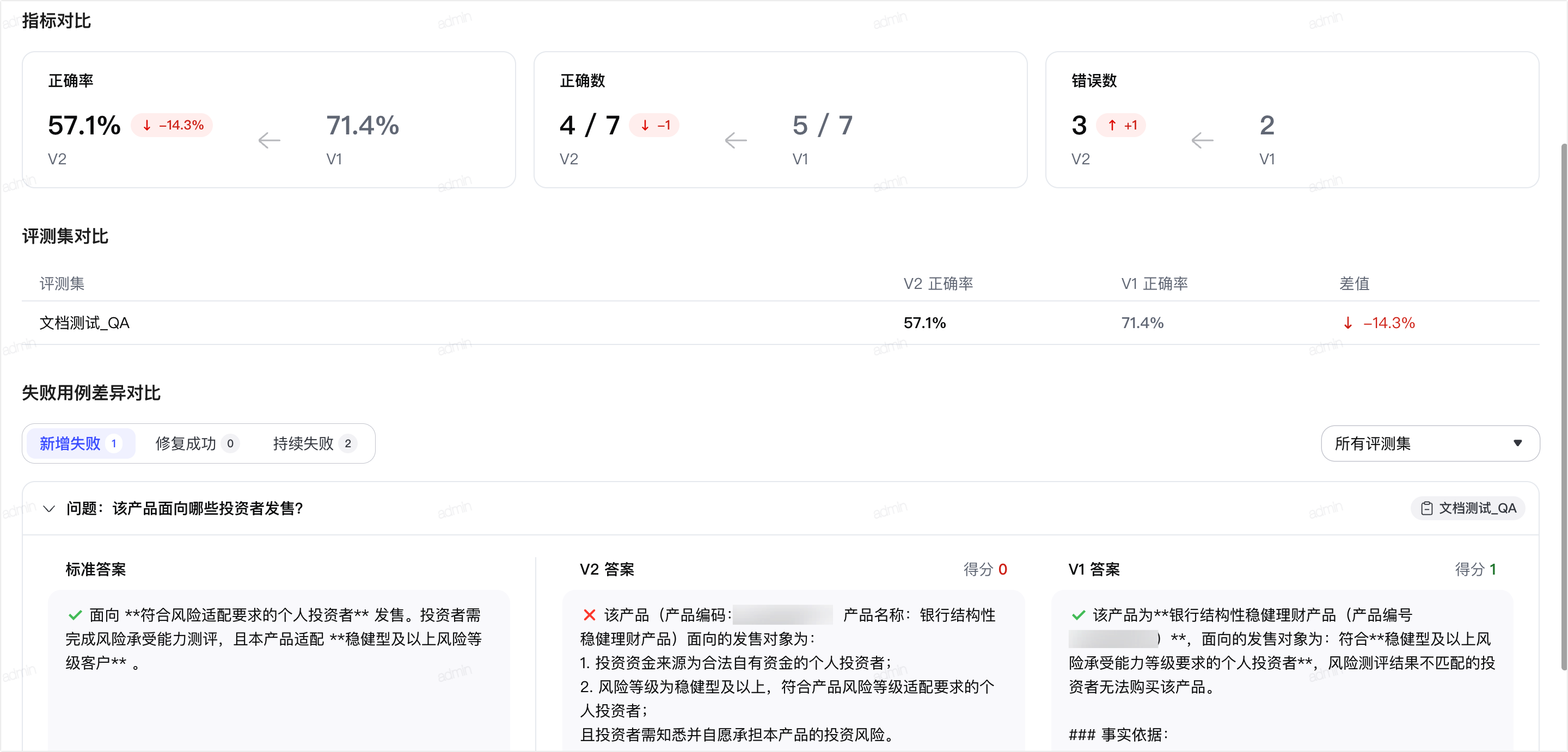Click the green check in 标准答案
This screenshot has height=752, width=1568.
[75, 615]
